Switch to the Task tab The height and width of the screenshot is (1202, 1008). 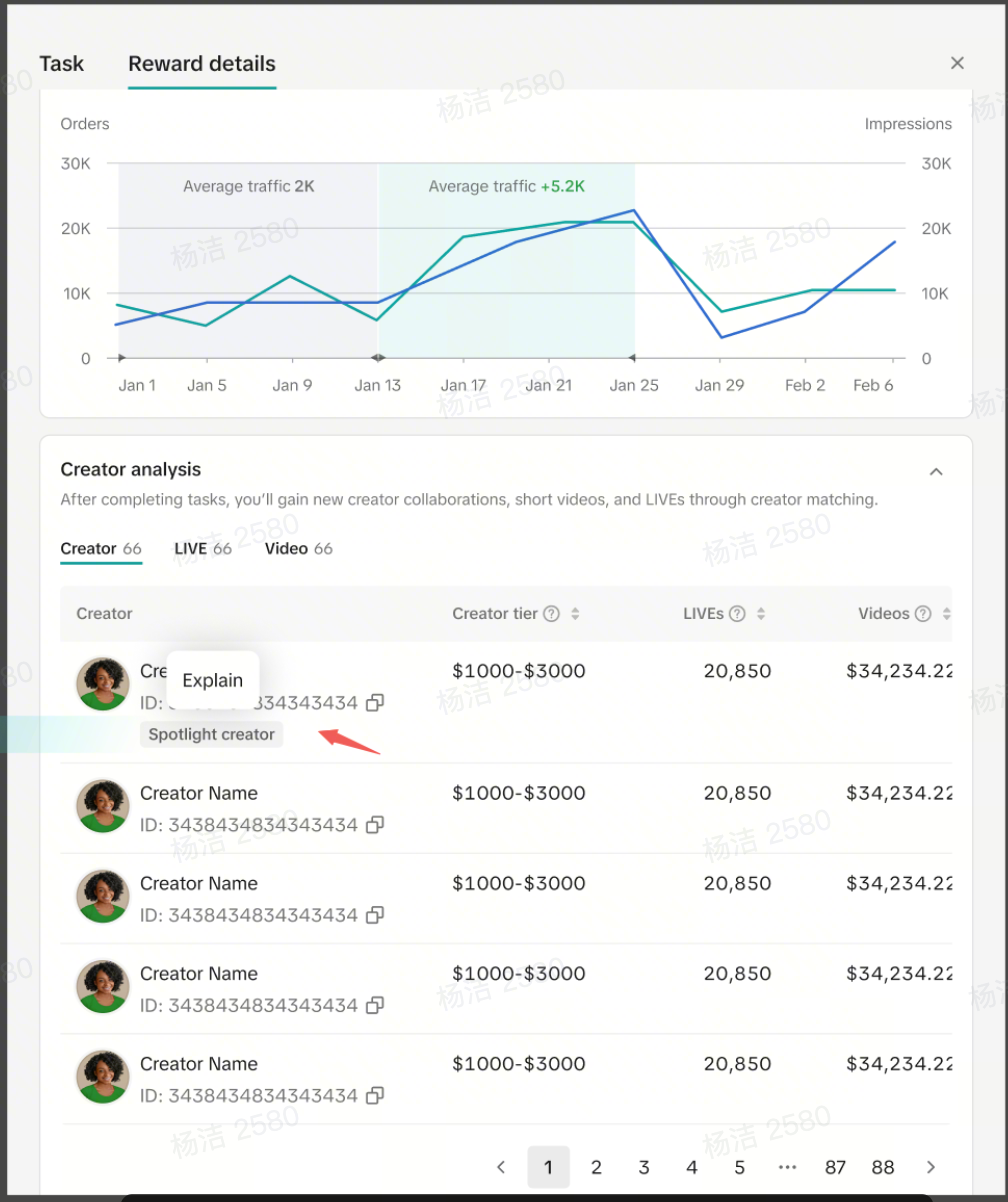tap(62, 63)
